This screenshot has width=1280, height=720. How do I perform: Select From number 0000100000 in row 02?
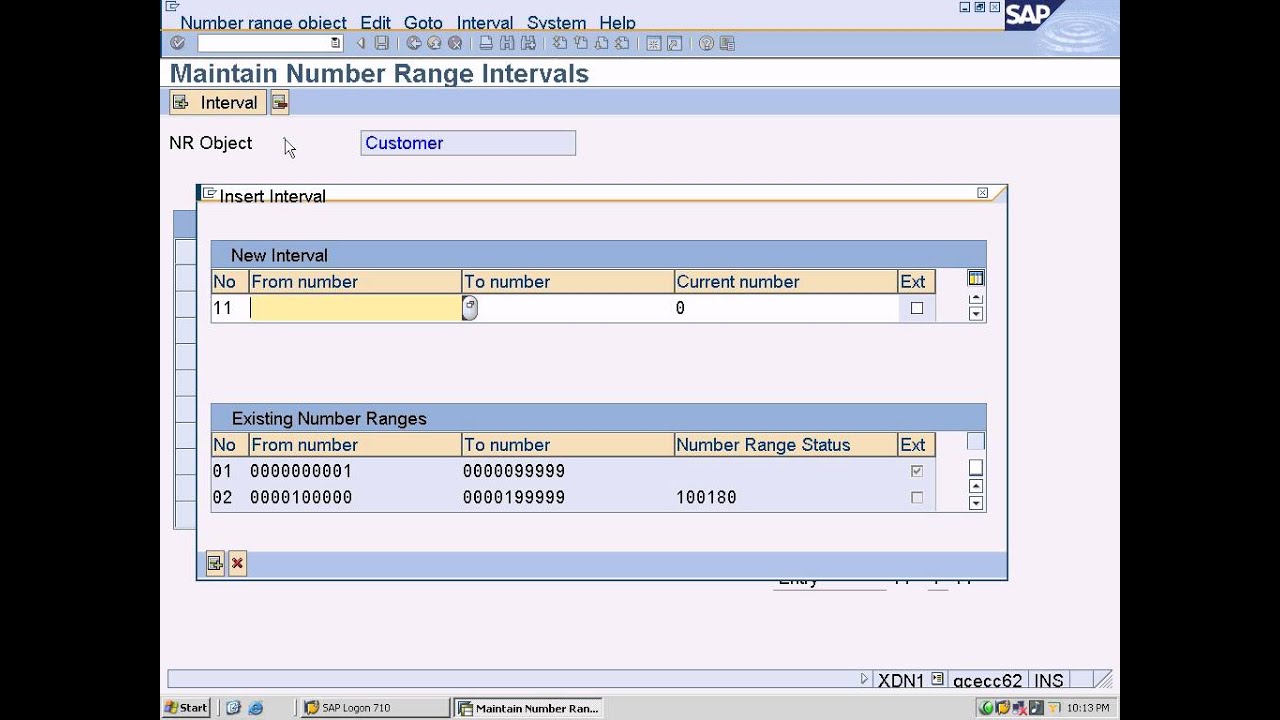coord(301,497)
